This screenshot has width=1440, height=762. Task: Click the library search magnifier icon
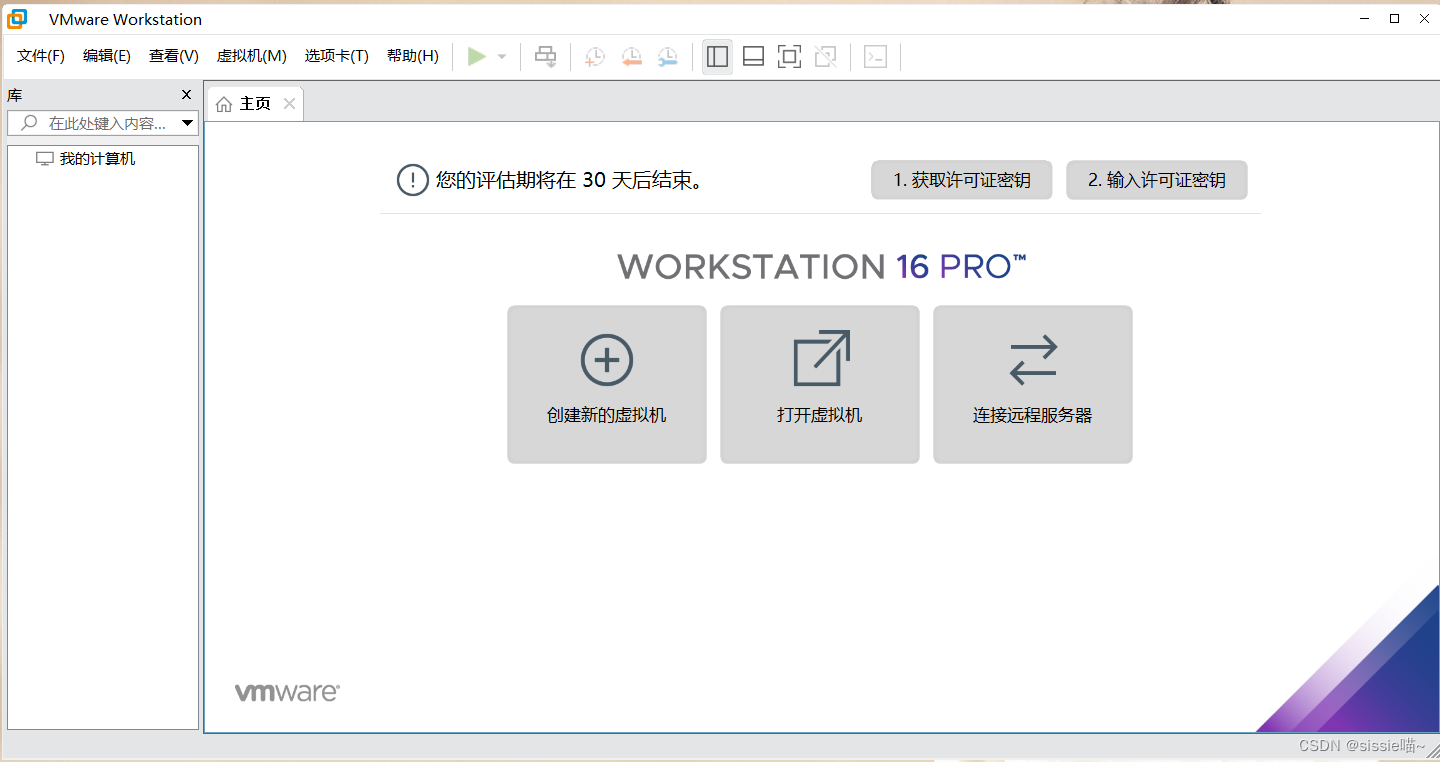(29, 123)
